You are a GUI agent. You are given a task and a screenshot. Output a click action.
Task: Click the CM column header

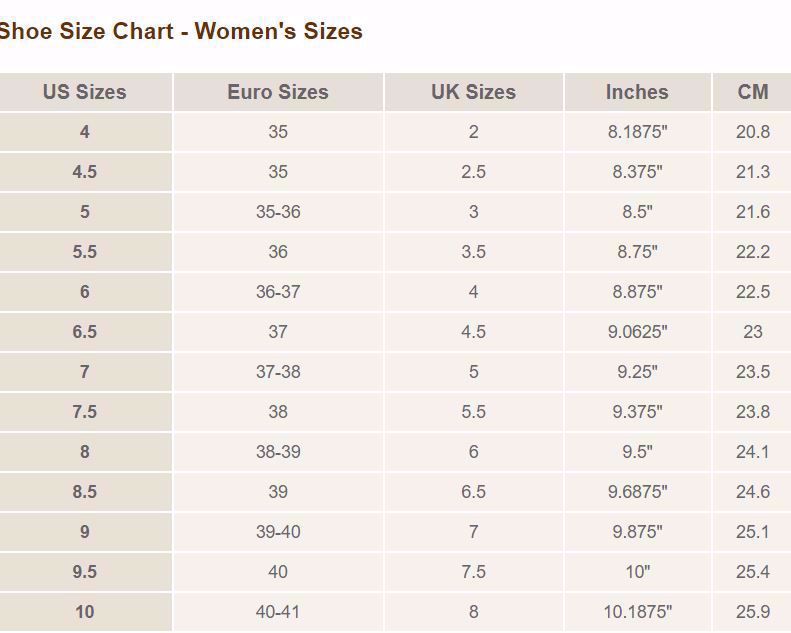tap(752, 92)
